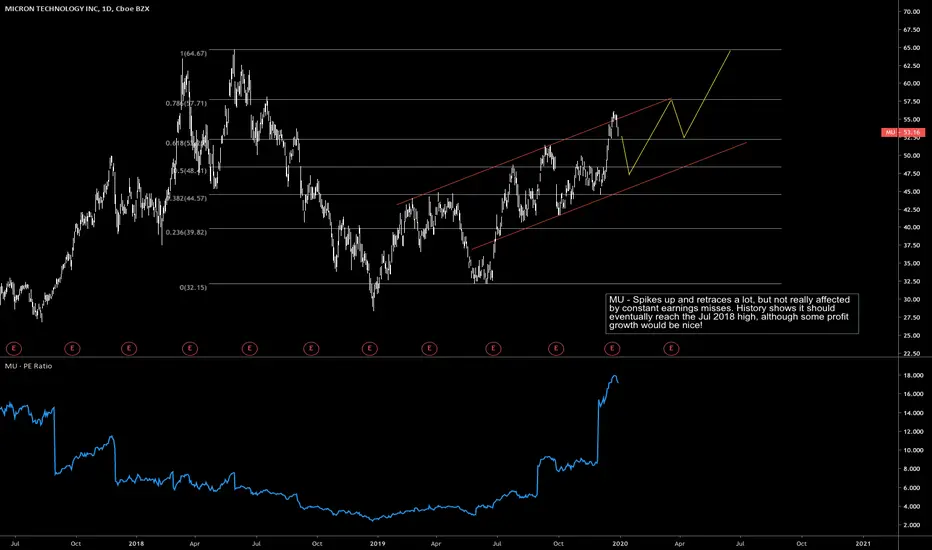The height and width of the screenshot is (550, 932).
Task: Open the earnings marker just before Oct 2018
Action: (311, 348)
